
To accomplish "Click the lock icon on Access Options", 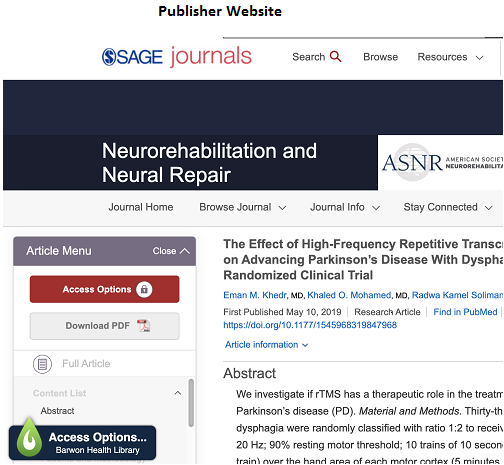I will [x=144, y=289].
